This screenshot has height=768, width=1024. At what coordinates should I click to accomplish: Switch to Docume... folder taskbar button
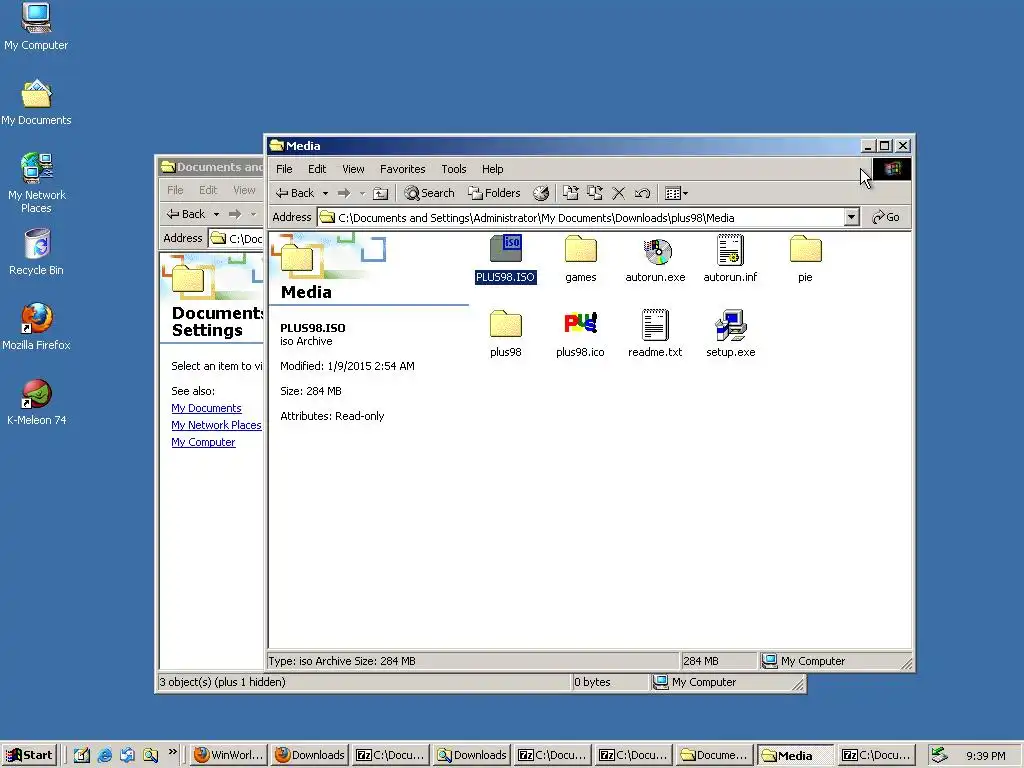[714, 755]
